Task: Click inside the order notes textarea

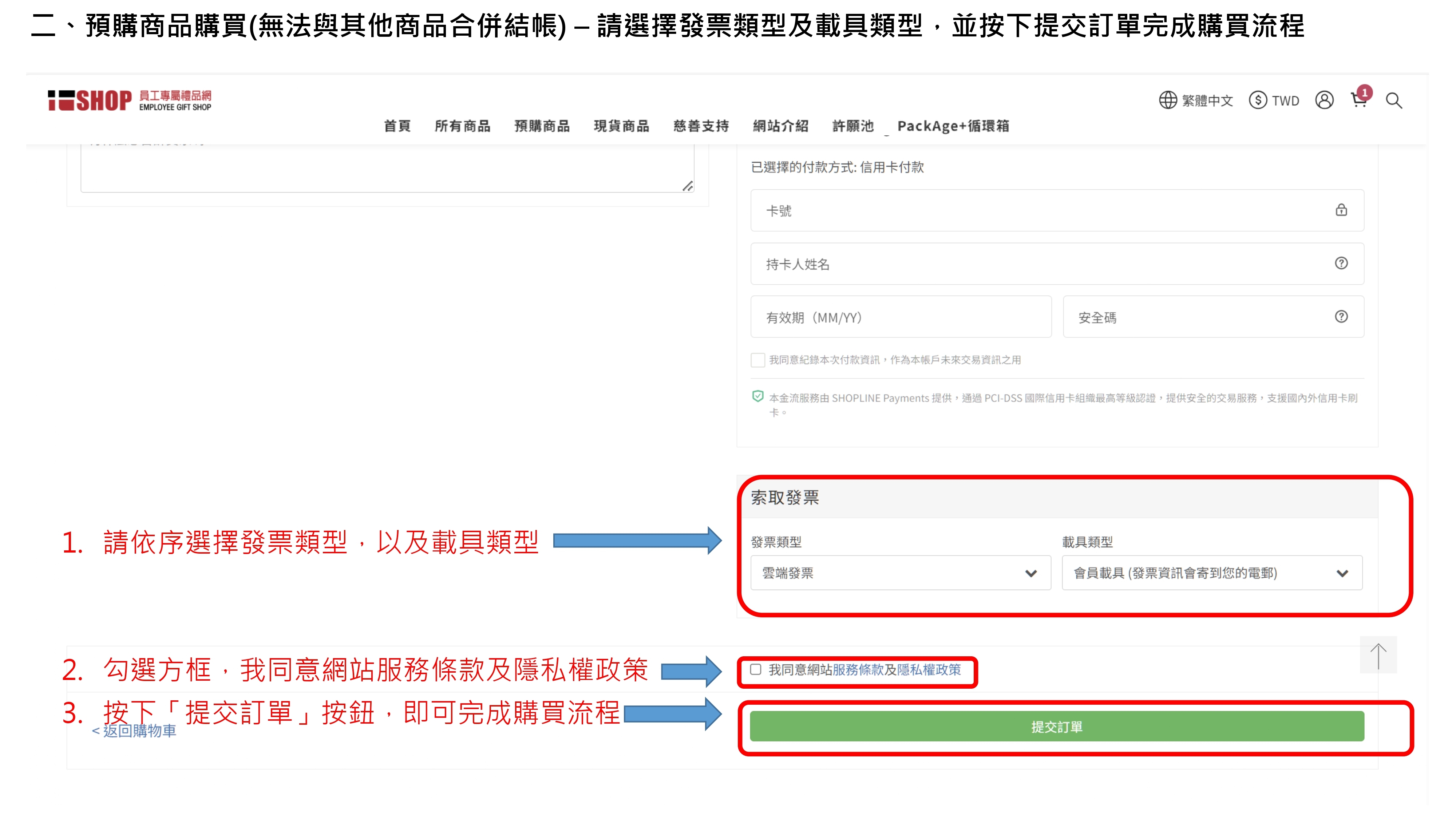Action: [x=387, y=169]
